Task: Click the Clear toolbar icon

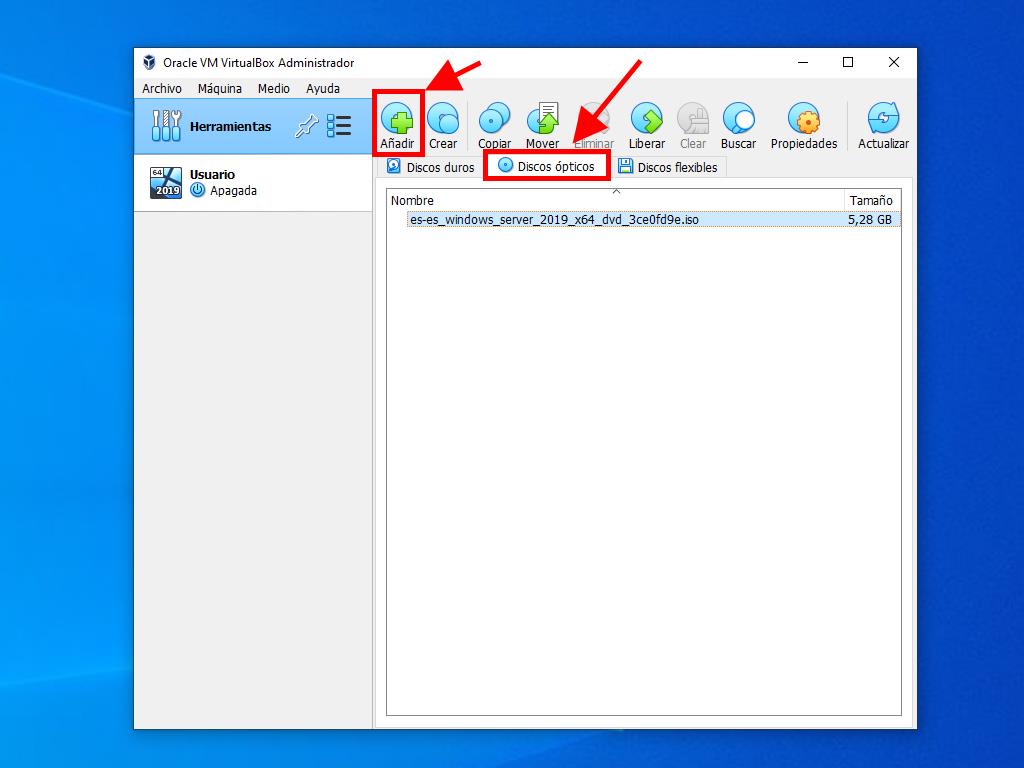Action: [x=693, y=120]
